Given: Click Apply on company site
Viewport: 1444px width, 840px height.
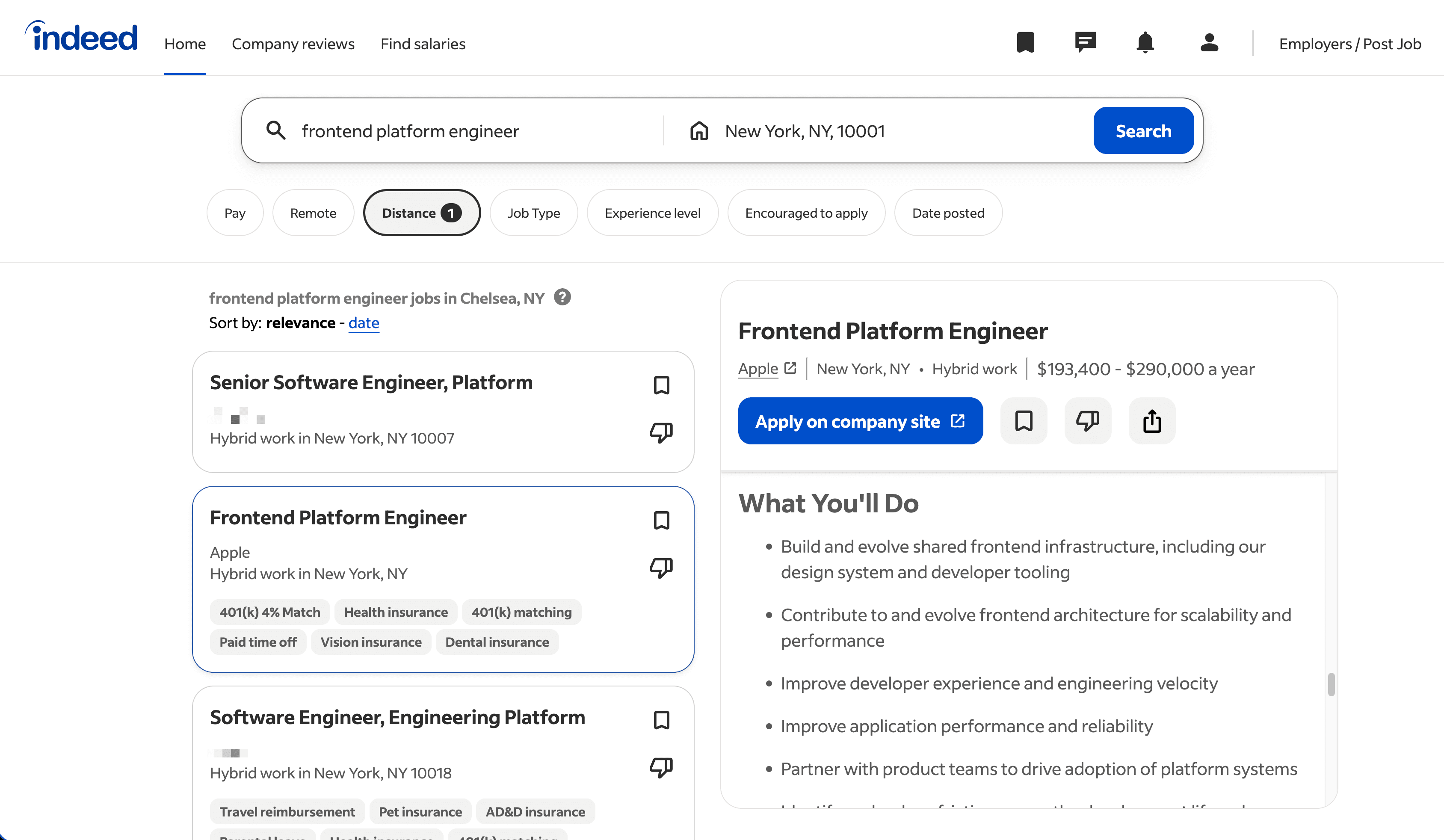Looking at the screenshot, I should [860, 421].
